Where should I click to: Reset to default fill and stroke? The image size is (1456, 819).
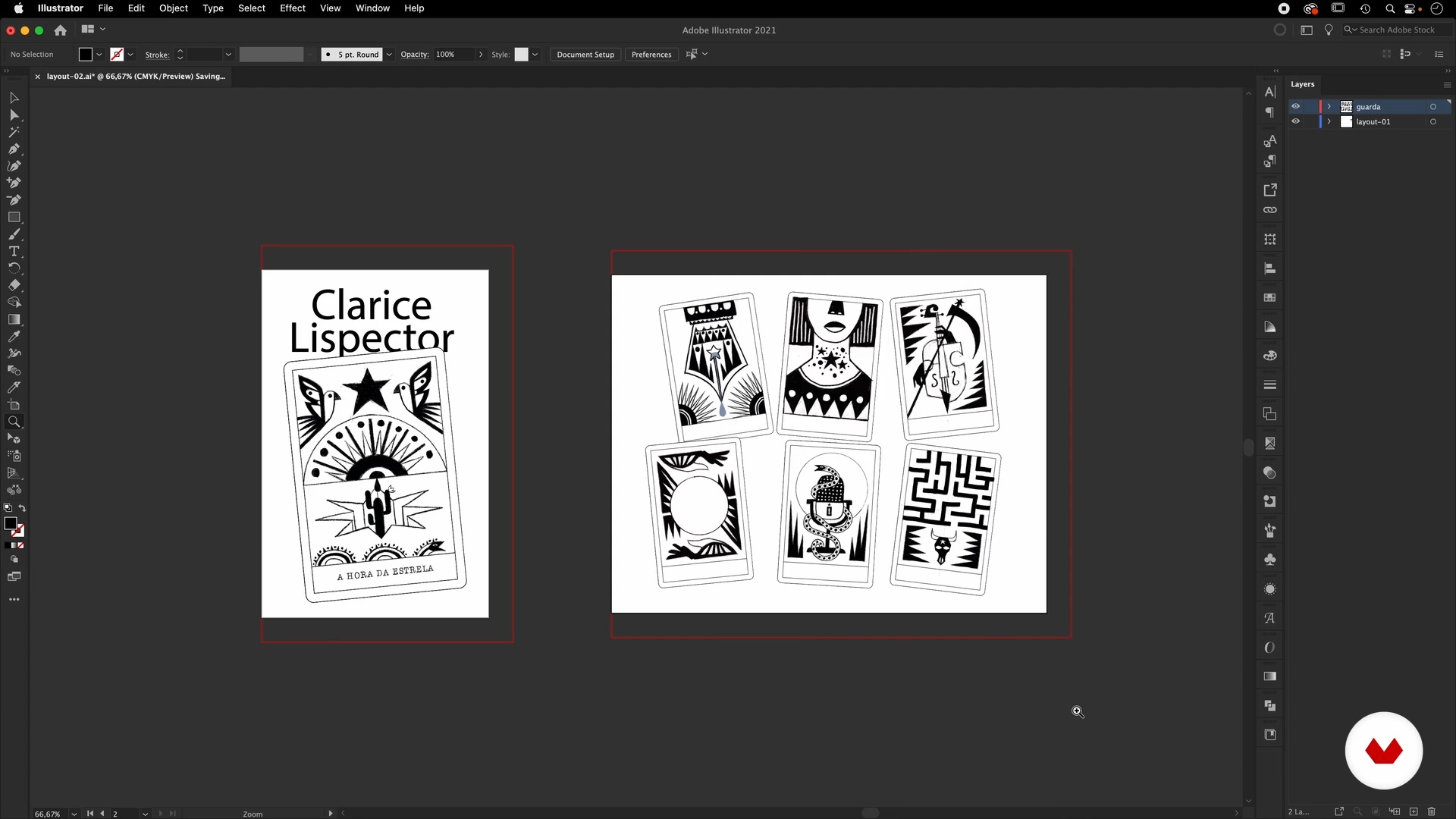(x=8, y=508)
